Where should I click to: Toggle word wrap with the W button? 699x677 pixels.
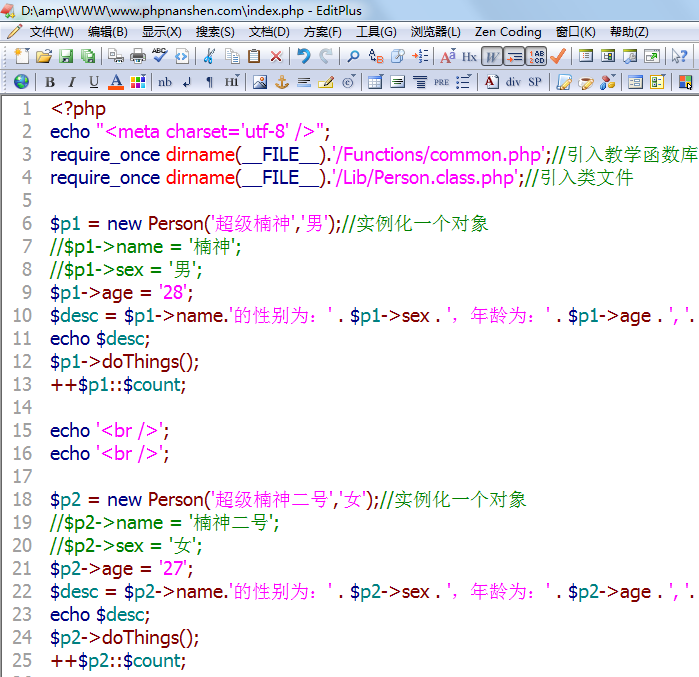pyautogui.click(x=492, y=57)
